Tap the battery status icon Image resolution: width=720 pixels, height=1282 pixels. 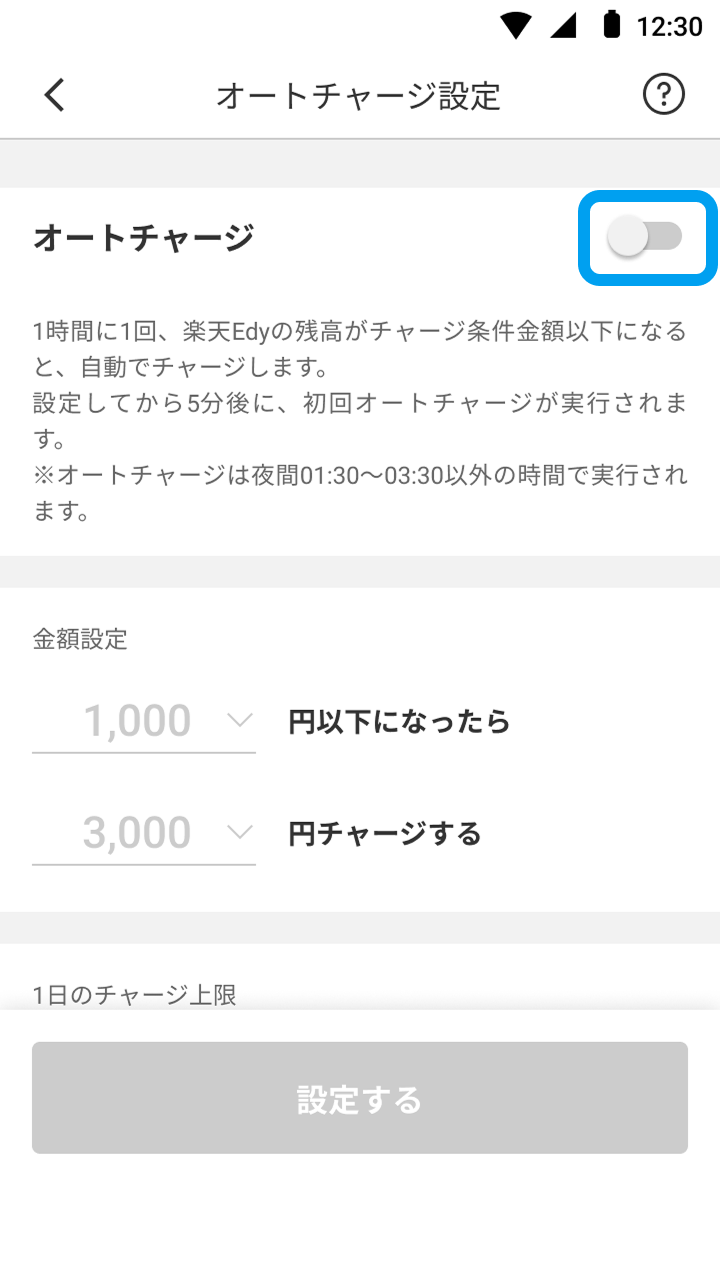coord(611,25)
